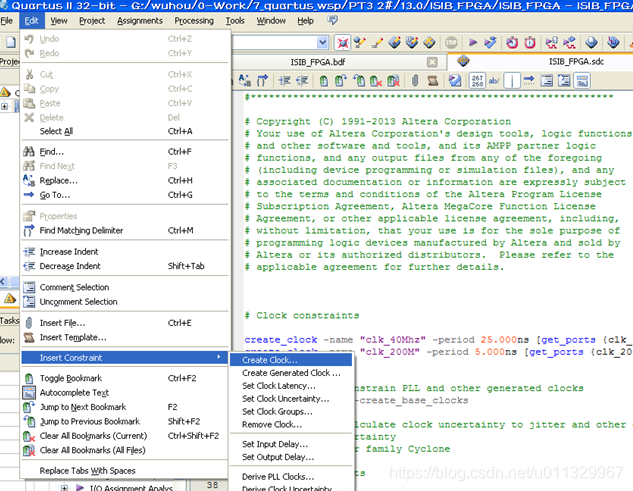
Task: Select Set Clock Groups... entry
Action: (x=291, y=411)
